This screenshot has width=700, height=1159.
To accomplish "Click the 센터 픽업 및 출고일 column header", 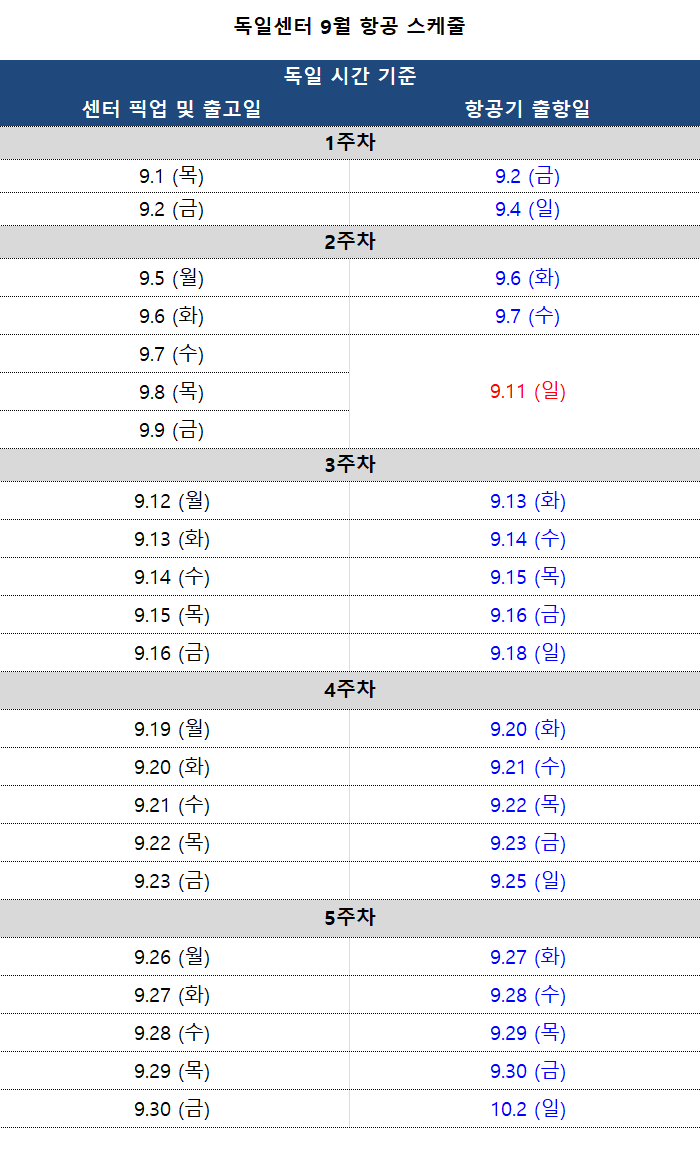I will [171, 109].
